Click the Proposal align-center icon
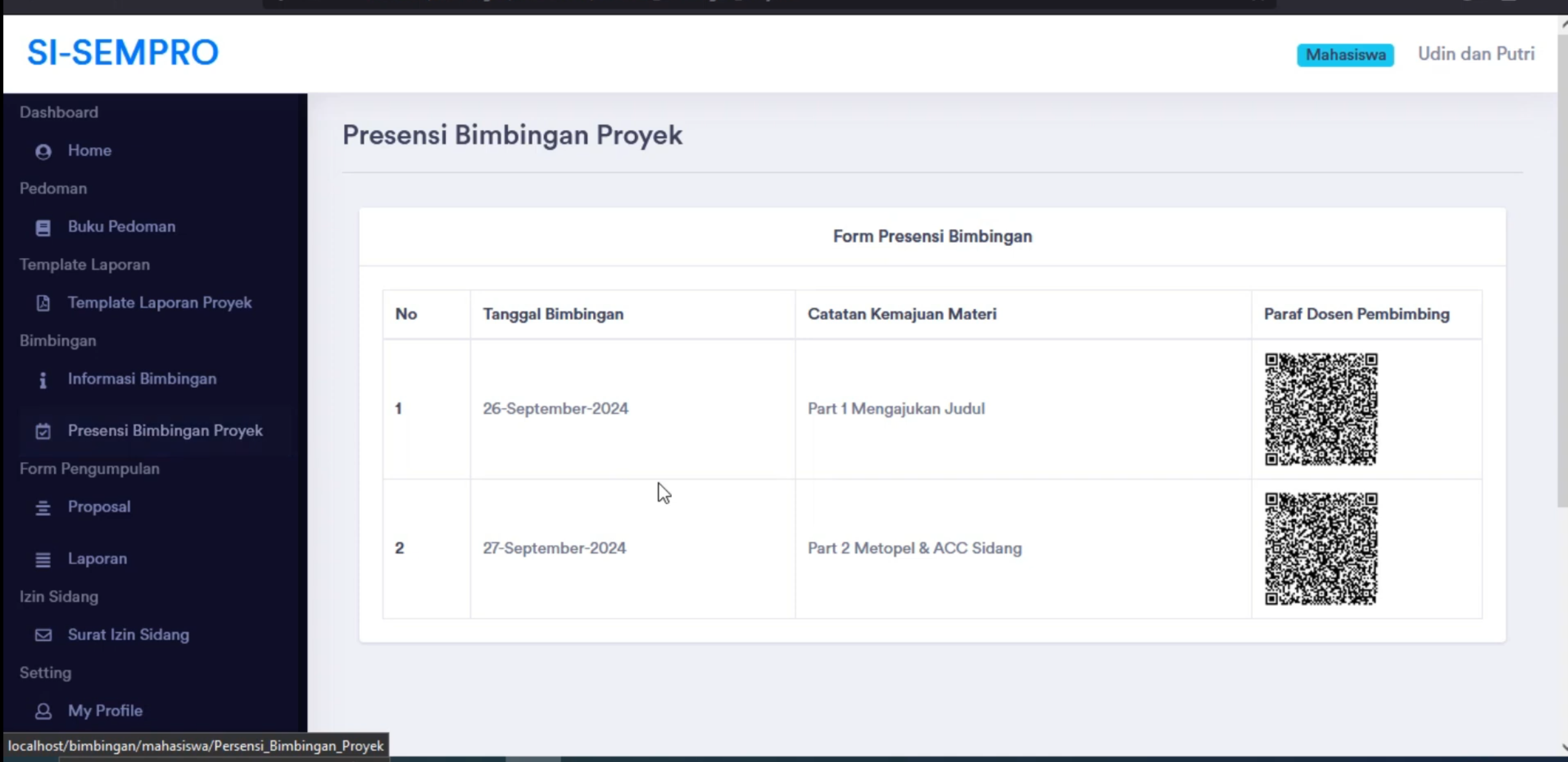This screenshot has width=1568, height=762. 43,508
